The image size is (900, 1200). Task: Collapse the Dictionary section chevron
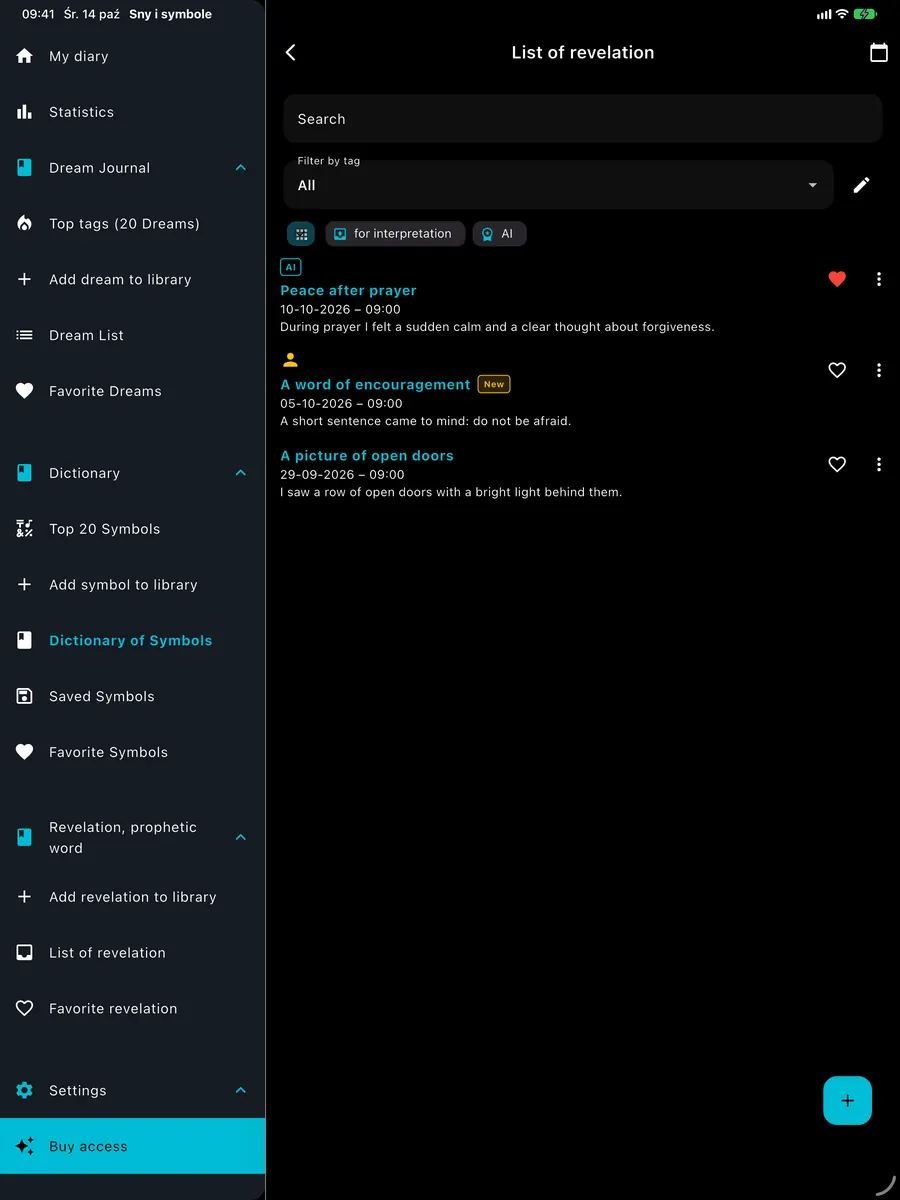click(x=241, y=473)
